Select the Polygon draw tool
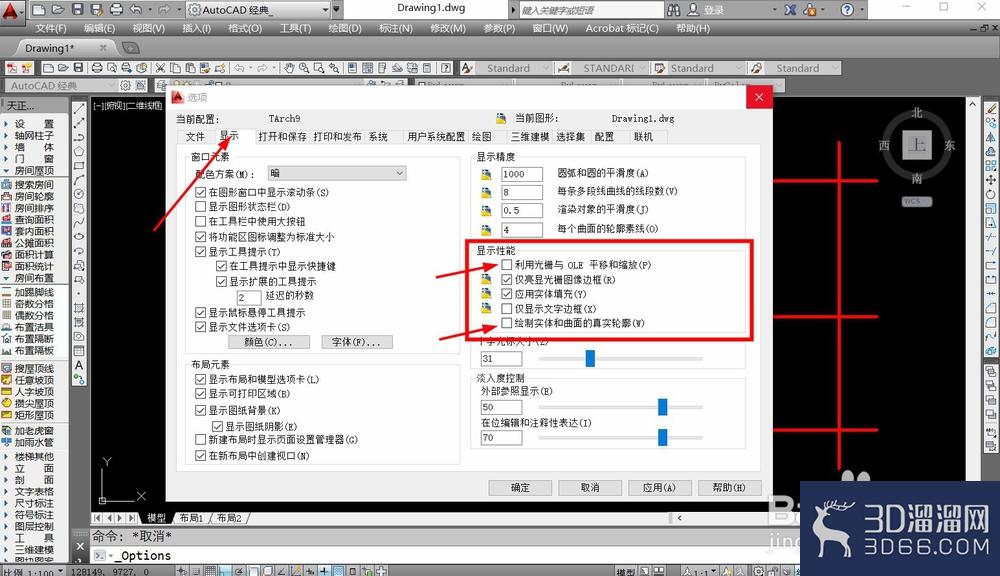The height and width of the screenshot is (576, 1000). point(79,151)
